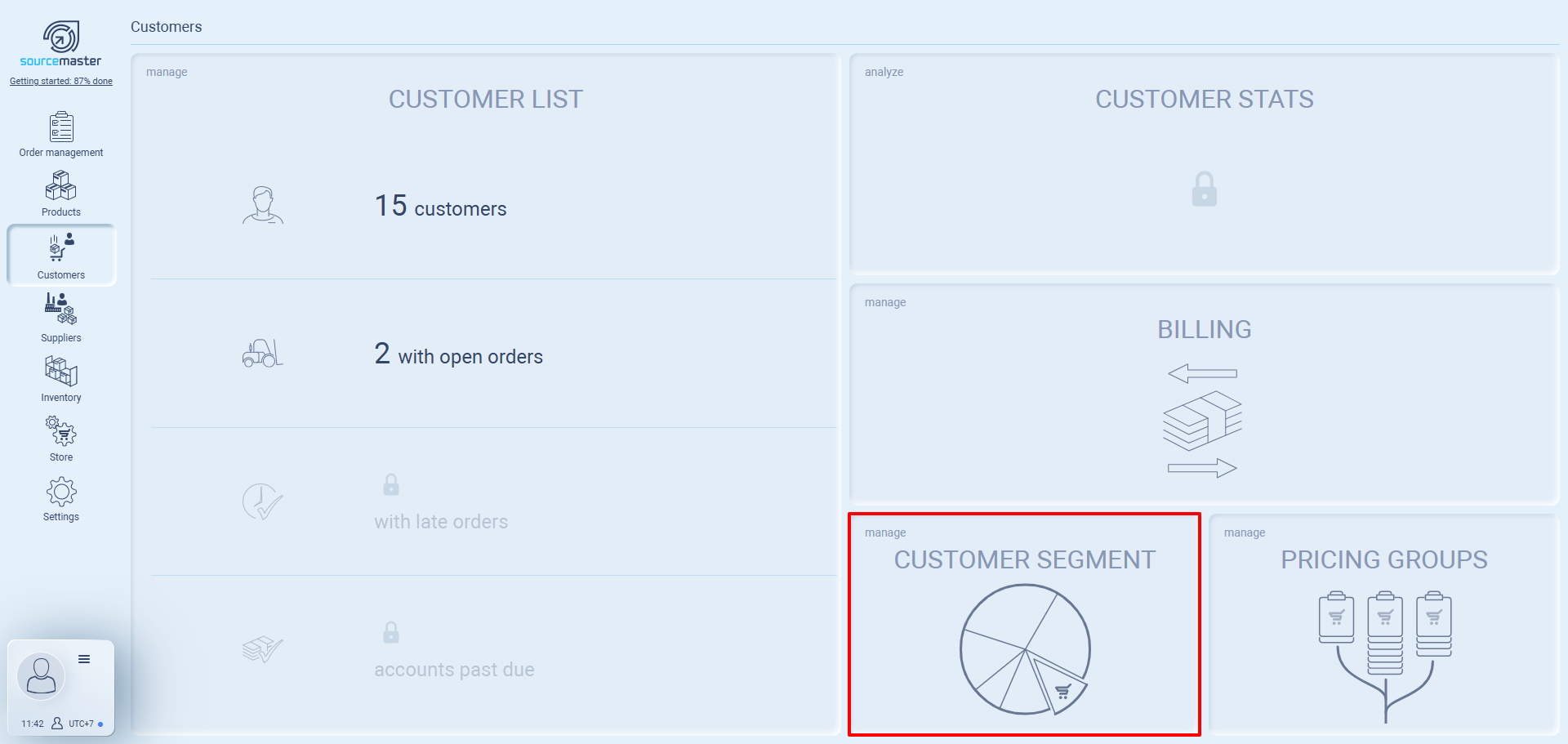Open Settings from the sidebar
The height and width of the screenshot is (744, 1568).
tap(61, 499)
